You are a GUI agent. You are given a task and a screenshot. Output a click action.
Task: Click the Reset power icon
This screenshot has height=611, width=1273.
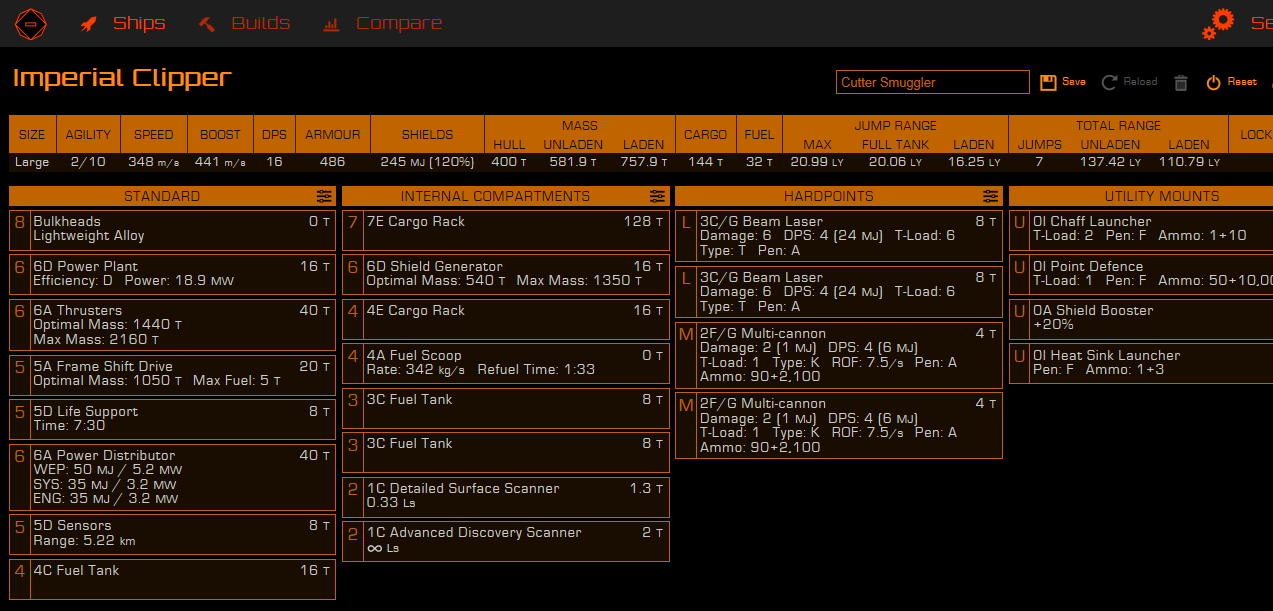coord(1213,82)
